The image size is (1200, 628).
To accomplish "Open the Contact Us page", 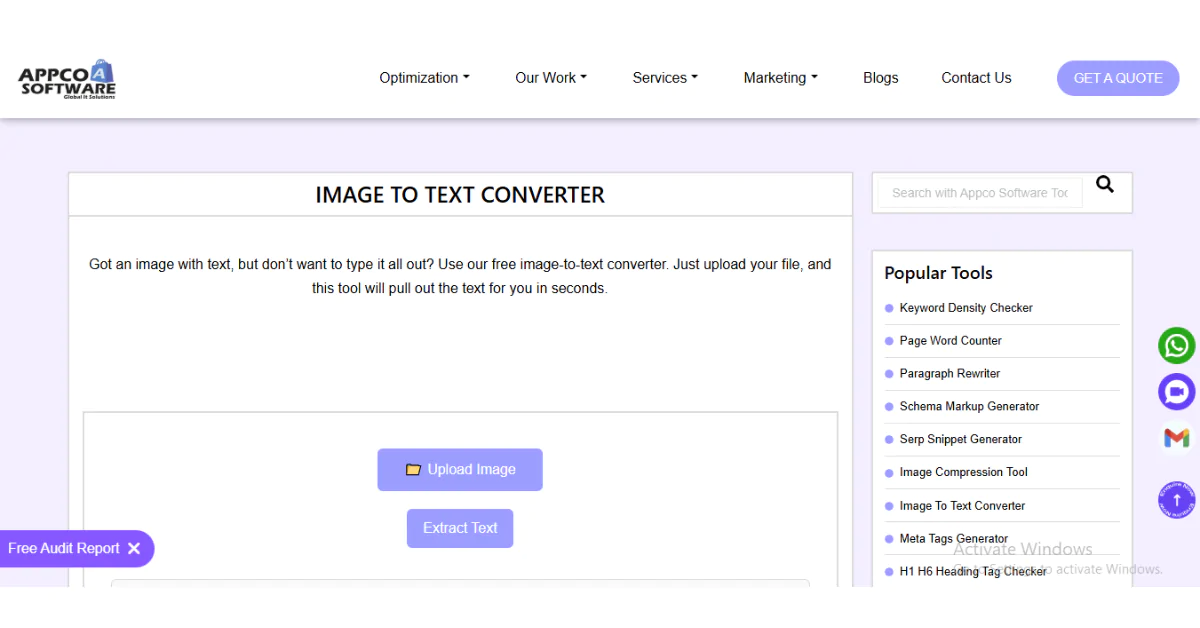I will coord(976,77).
